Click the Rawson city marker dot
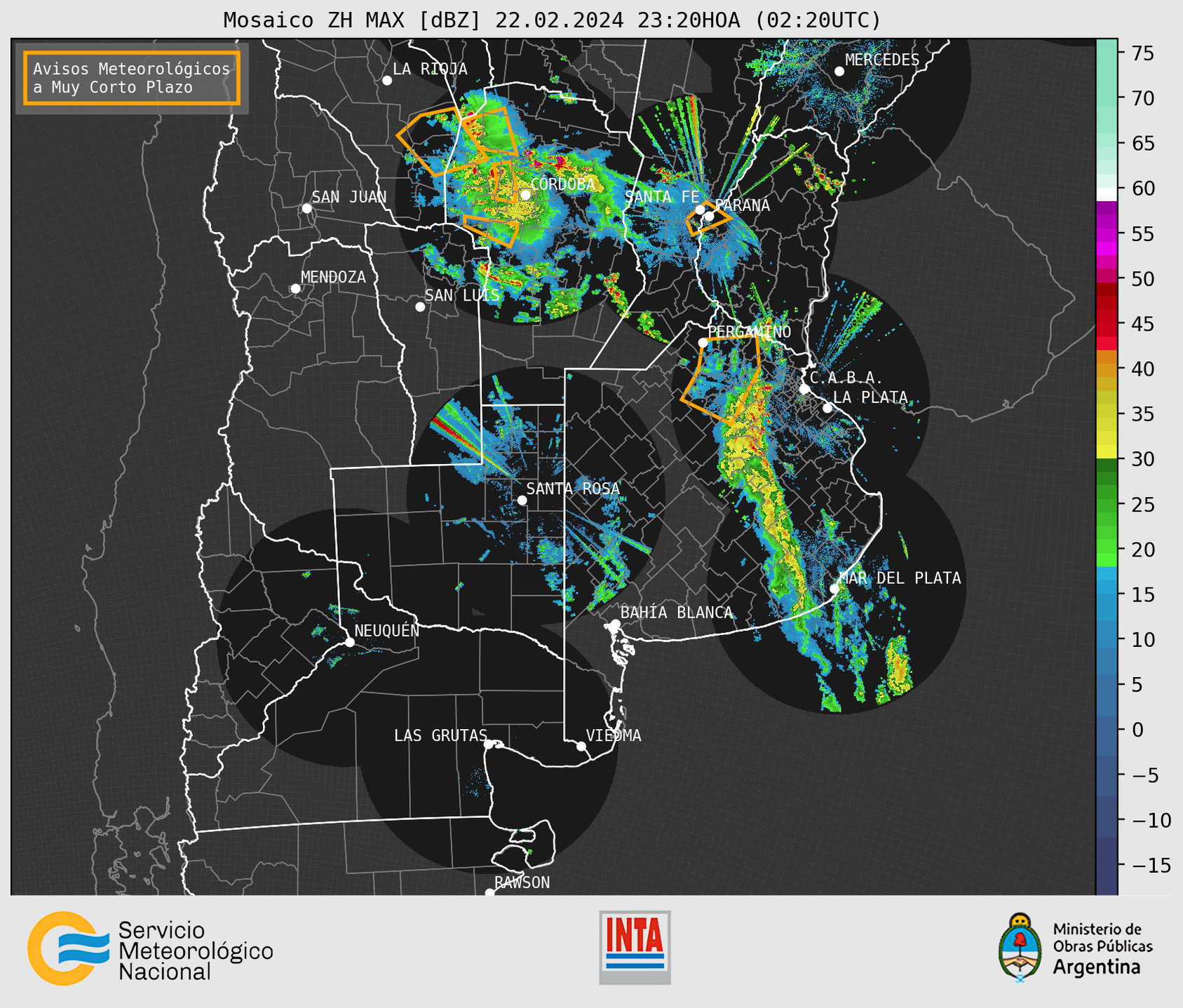This screenshot has width=1183, height=1008. [489, 892]
